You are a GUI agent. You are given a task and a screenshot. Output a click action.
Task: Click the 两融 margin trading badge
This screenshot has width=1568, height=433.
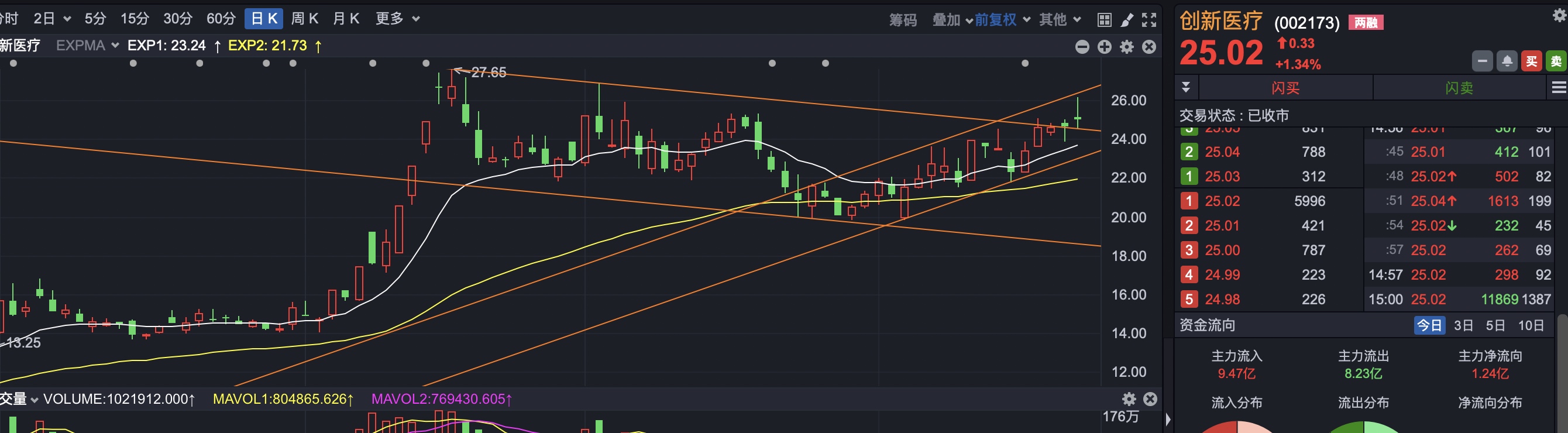coord(1366,23)
